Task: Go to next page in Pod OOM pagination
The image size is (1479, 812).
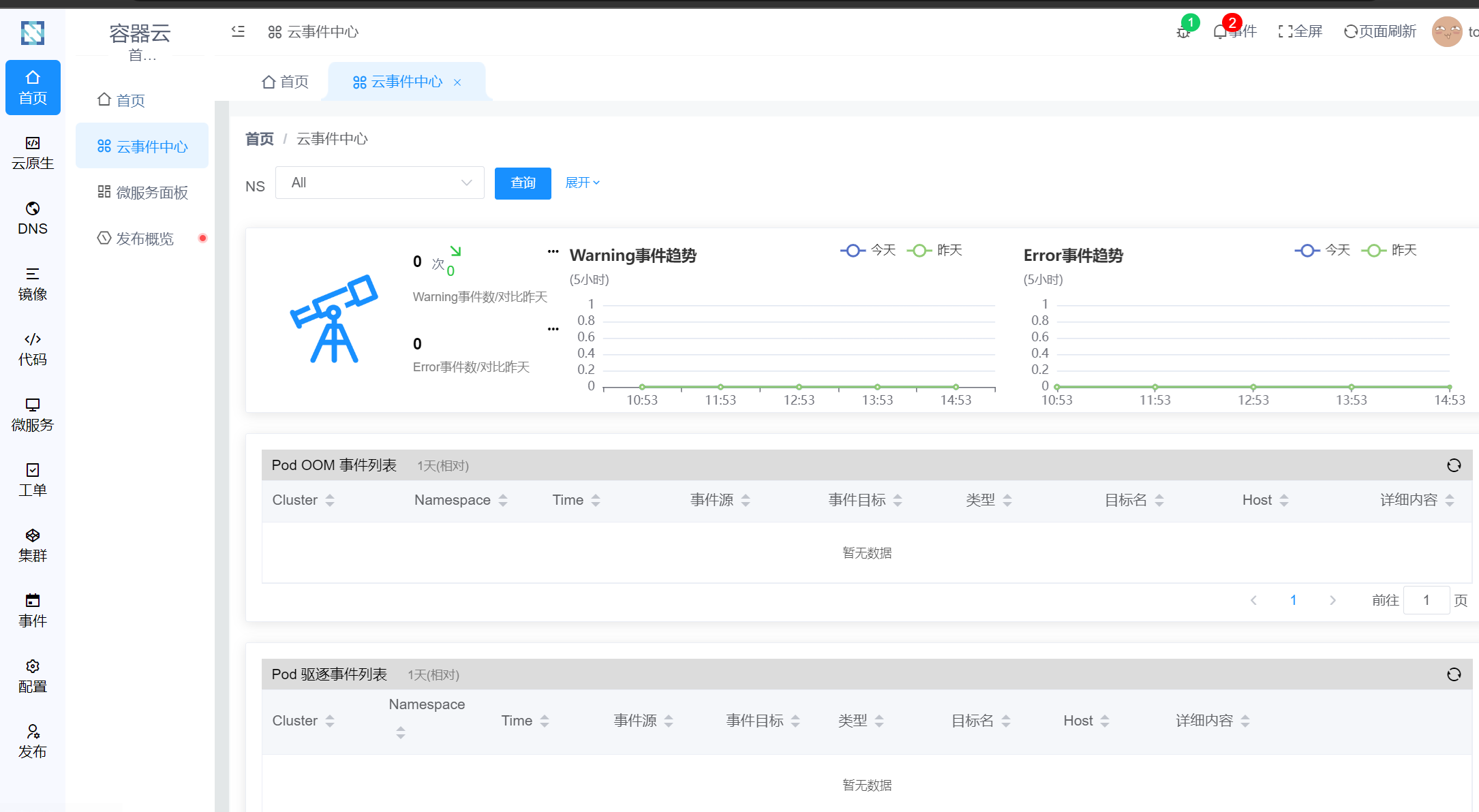Action: point(1332,600)
